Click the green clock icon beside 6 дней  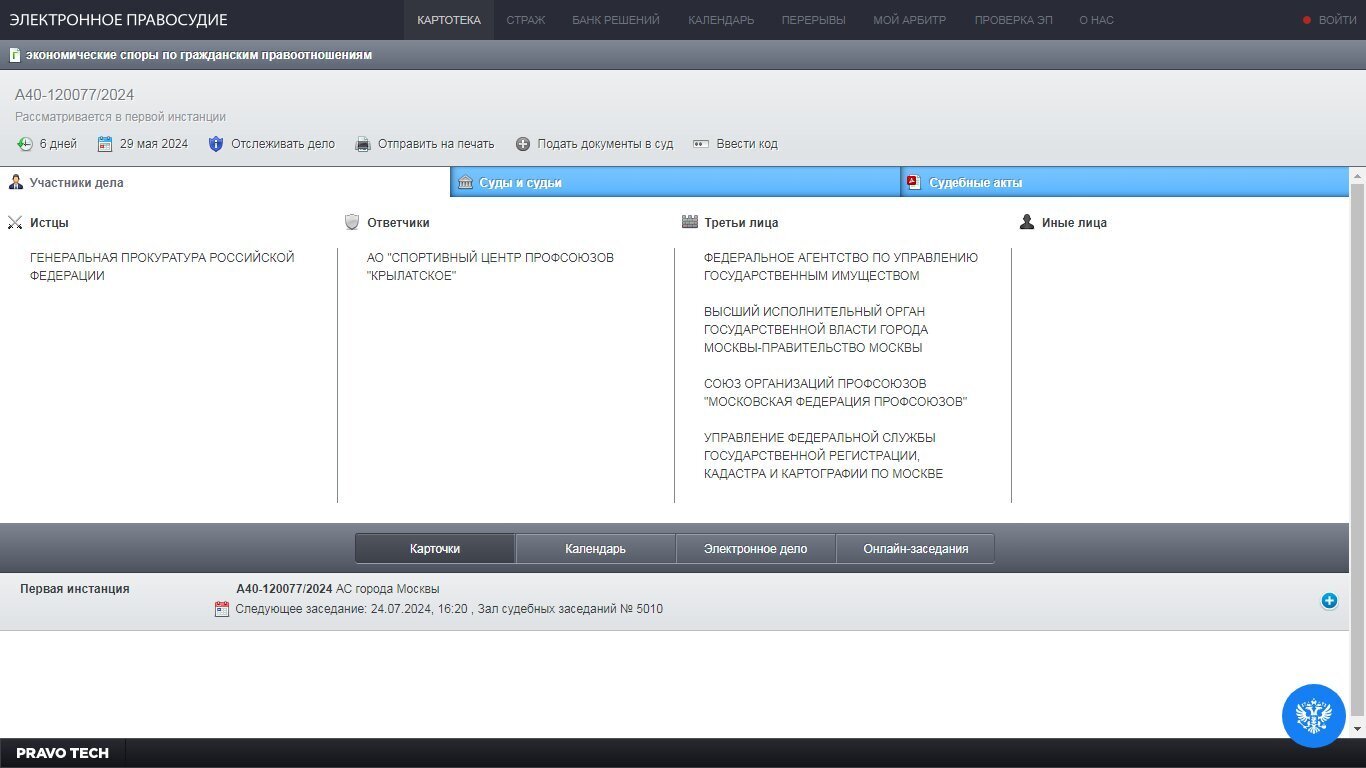coord(25,144)
